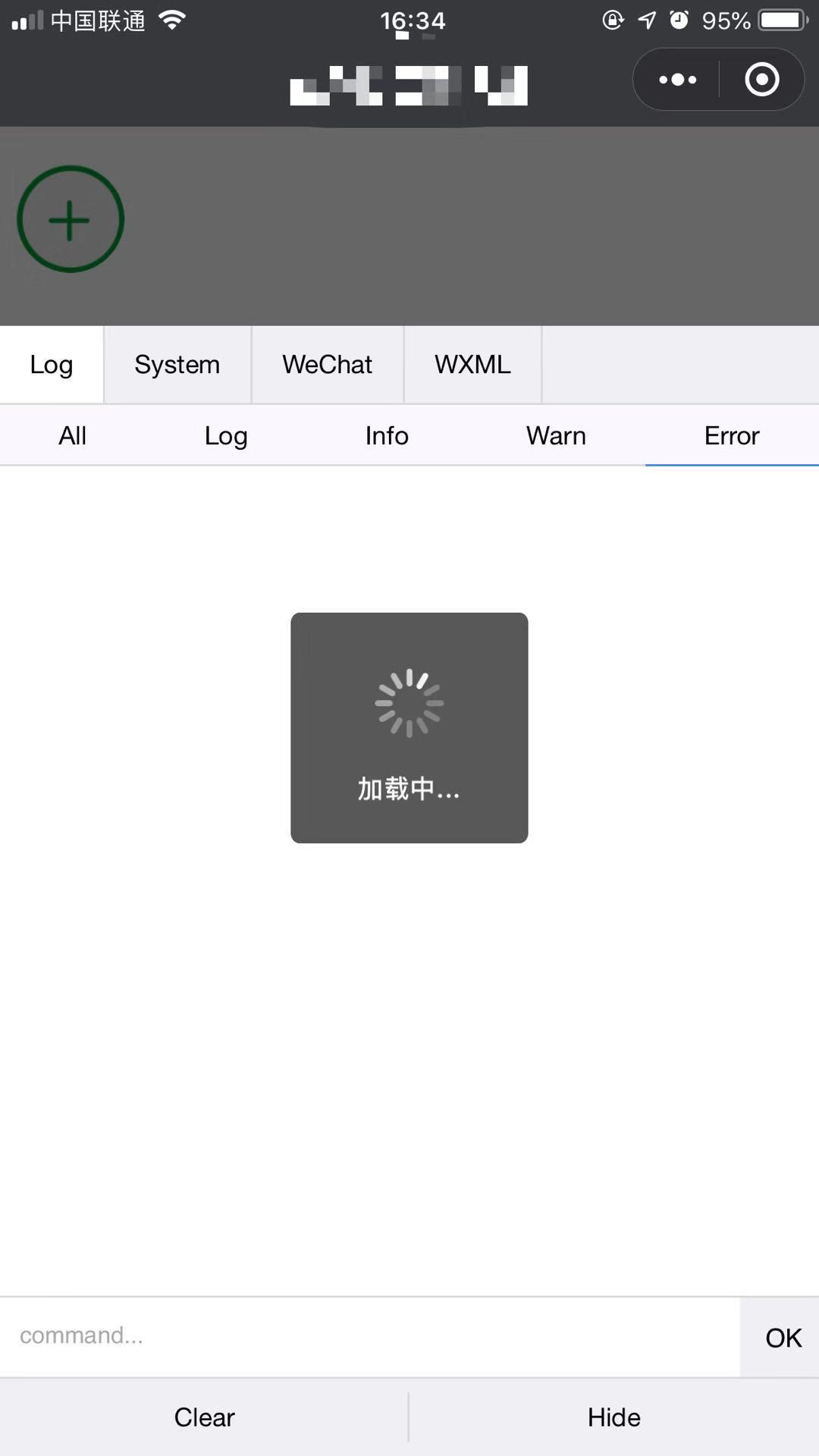
Task: Tap the location arrow status icon
Action: coord(647,20)
